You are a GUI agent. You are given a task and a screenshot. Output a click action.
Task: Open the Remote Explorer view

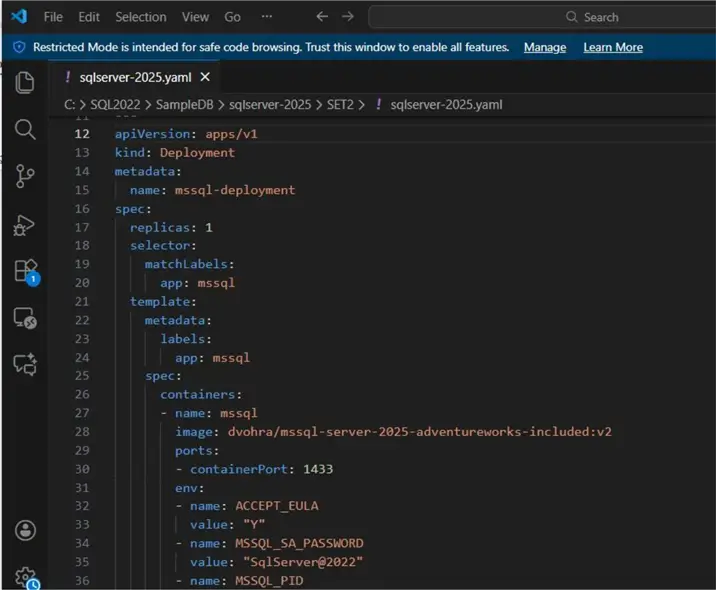(25, 318)
